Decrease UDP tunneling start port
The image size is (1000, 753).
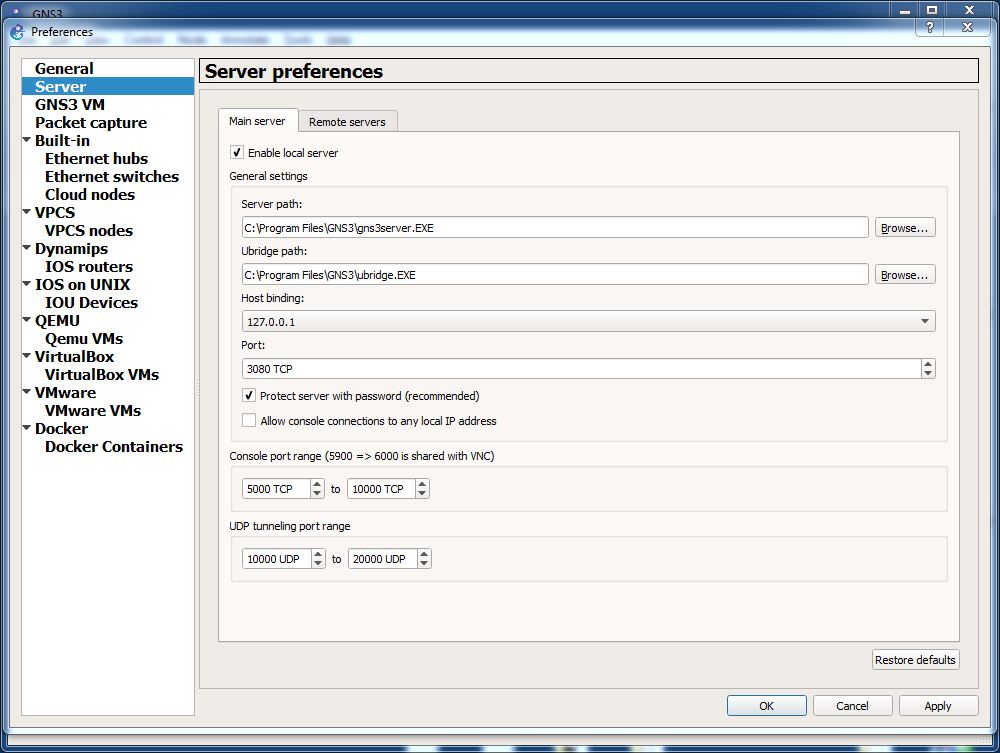pos(318,564)
